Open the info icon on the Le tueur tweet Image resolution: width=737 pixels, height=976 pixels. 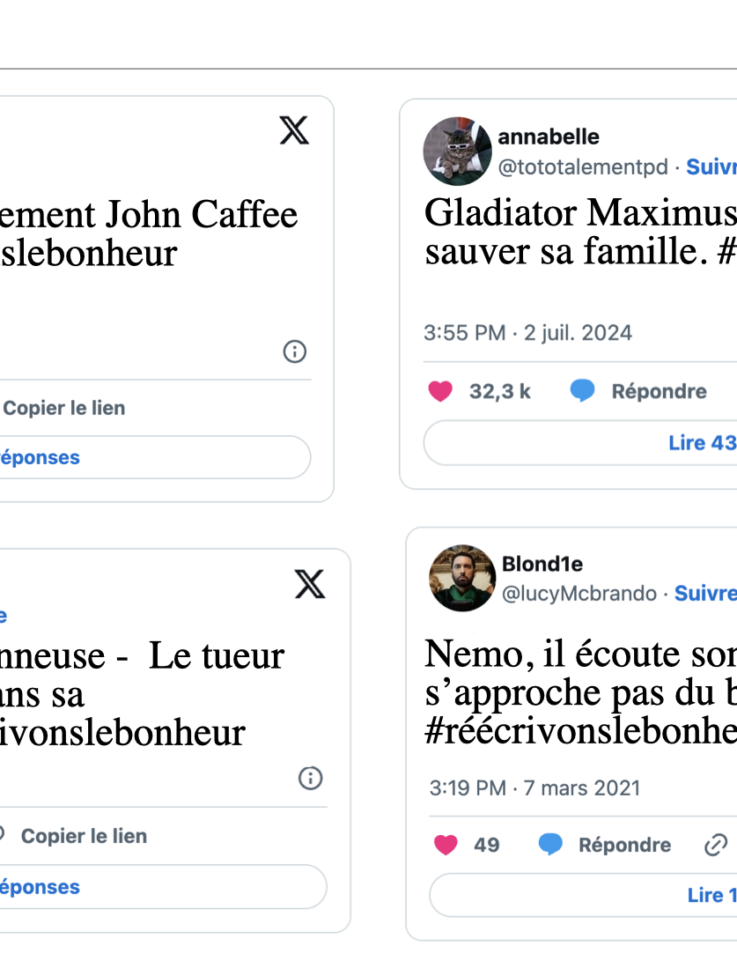(x=310, y=778)
